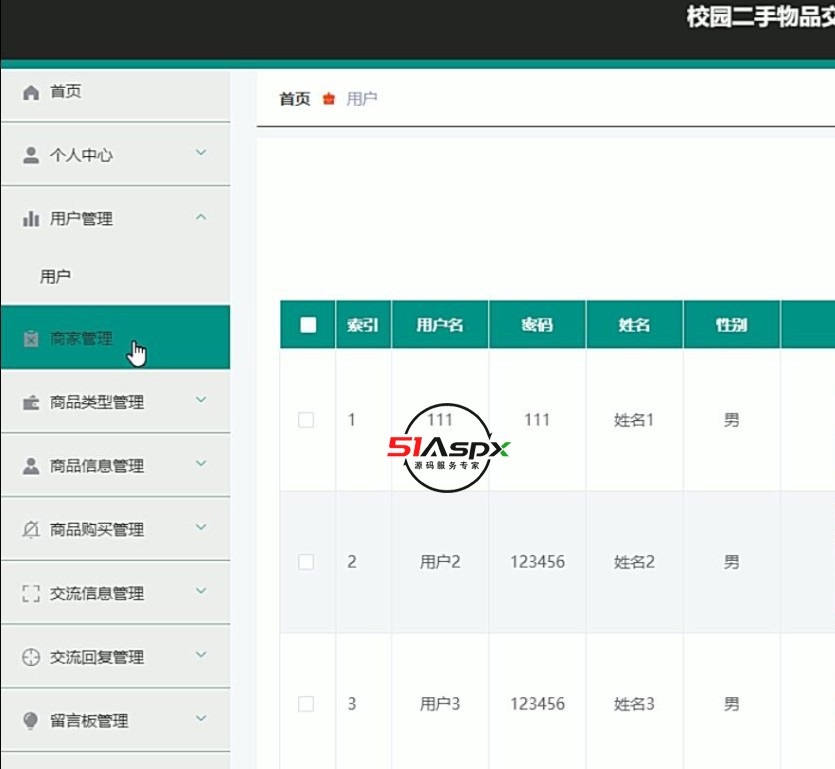Click the 交流回复管理 menu label

[x=97, y=657]
